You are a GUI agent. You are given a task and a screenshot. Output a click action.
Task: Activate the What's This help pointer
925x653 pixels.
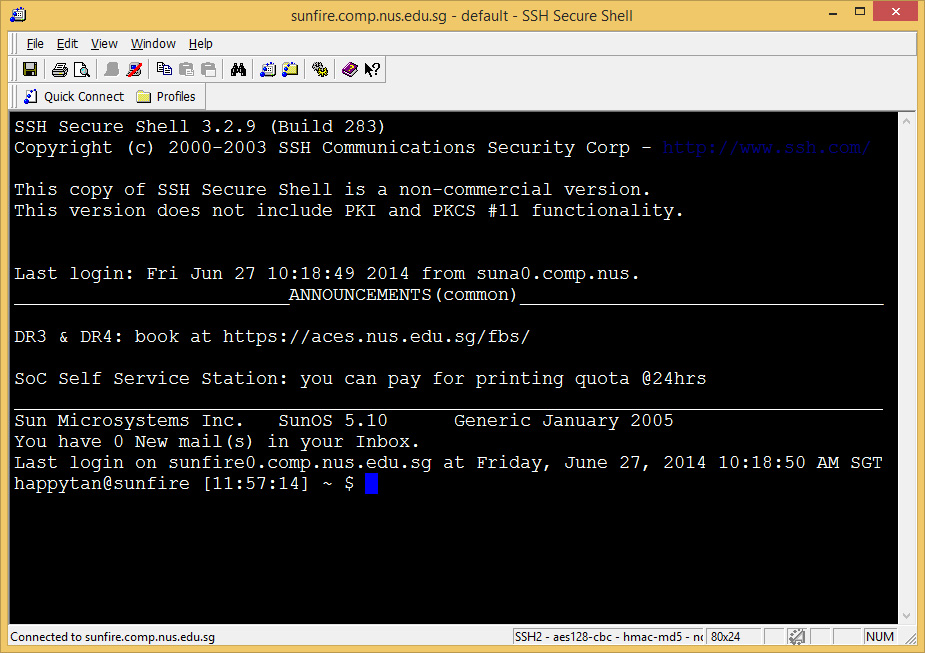372,70
